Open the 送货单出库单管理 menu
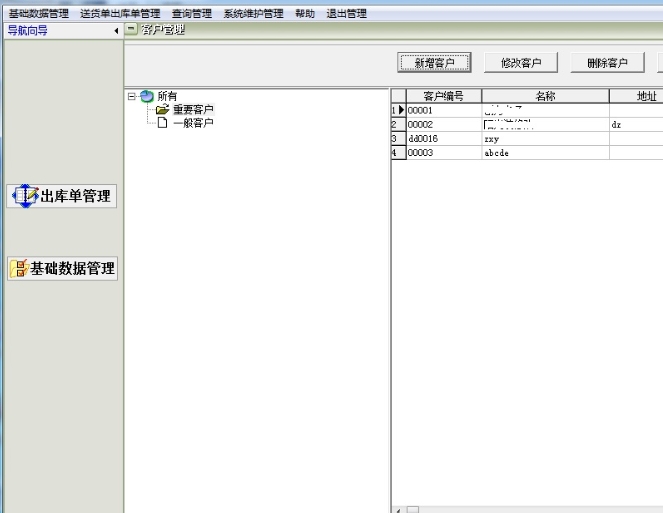Image resolution: width=663 pixels, height=513 pixels. click(x=120, y=14)
